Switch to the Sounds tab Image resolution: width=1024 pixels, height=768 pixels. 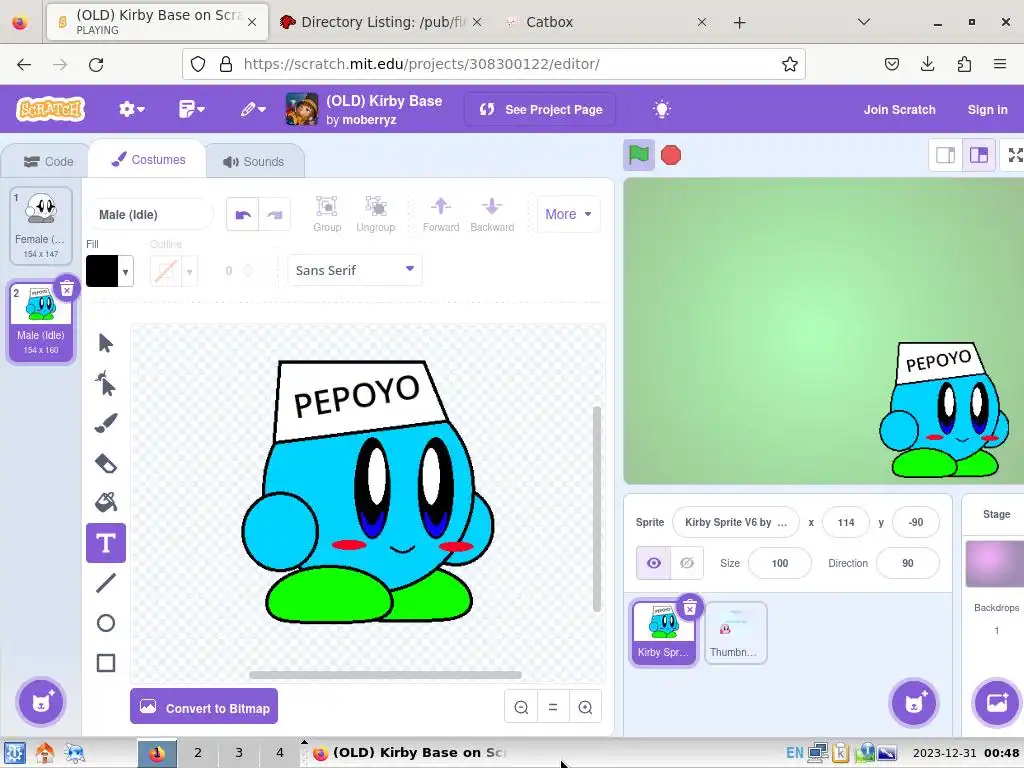point(253,161)
